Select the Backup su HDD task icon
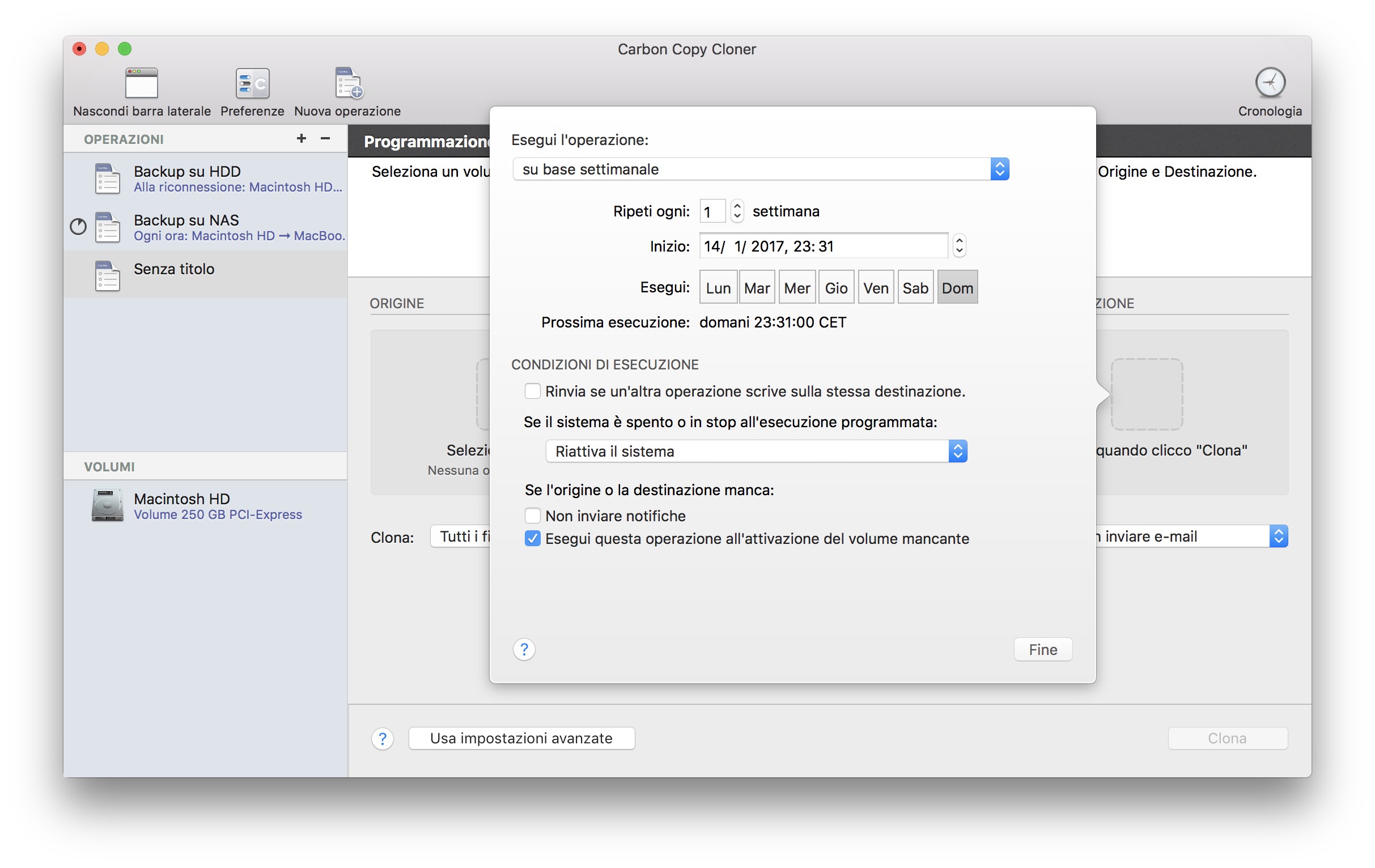Screen dimensions: 1375x868 pos(107,178)
